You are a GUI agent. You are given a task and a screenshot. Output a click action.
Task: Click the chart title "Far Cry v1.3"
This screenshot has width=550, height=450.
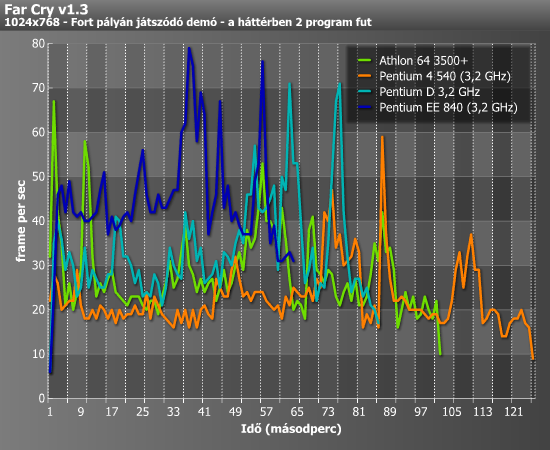click(46, 9)
